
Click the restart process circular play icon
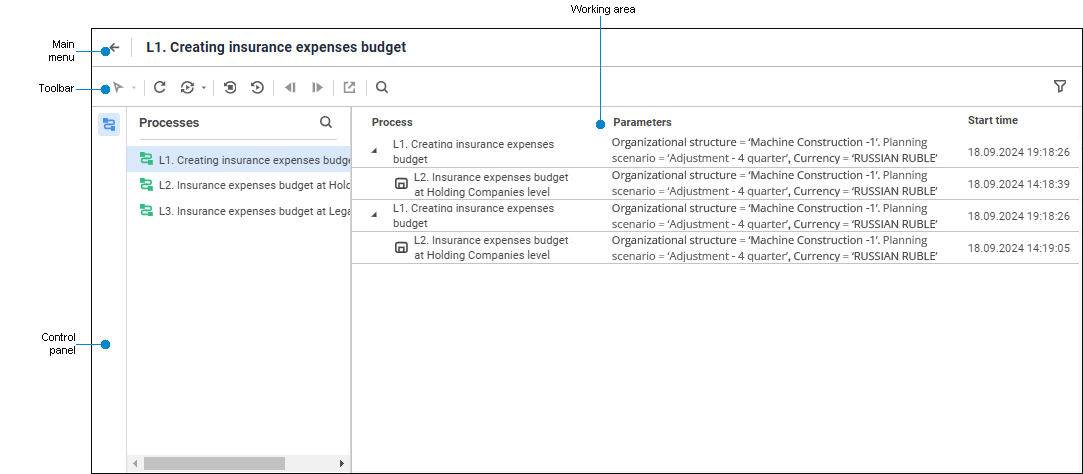click(257, 88)
